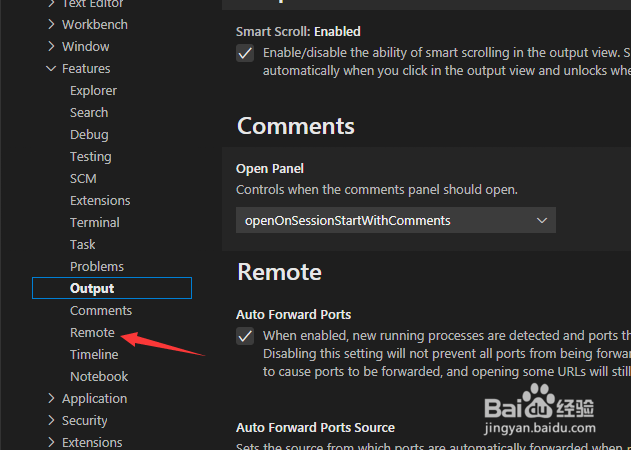Expand the Workbench settings chevron
The image size is (631, 450).
tap(51, 25)
